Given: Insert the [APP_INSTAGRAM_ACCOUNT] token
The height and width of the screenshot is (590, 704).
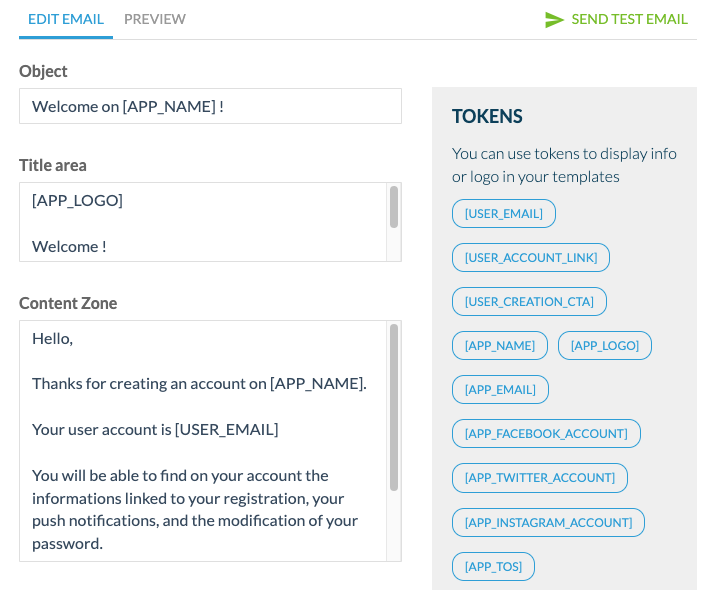Looking at the screenshot, I should (x=548, y=522).
